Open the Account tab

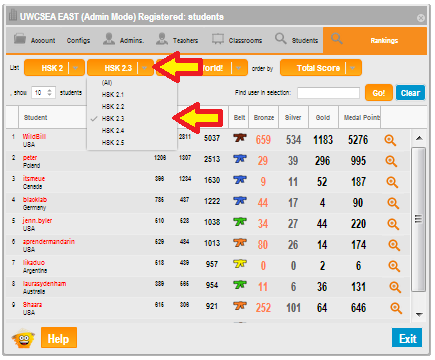click(35, 40)
